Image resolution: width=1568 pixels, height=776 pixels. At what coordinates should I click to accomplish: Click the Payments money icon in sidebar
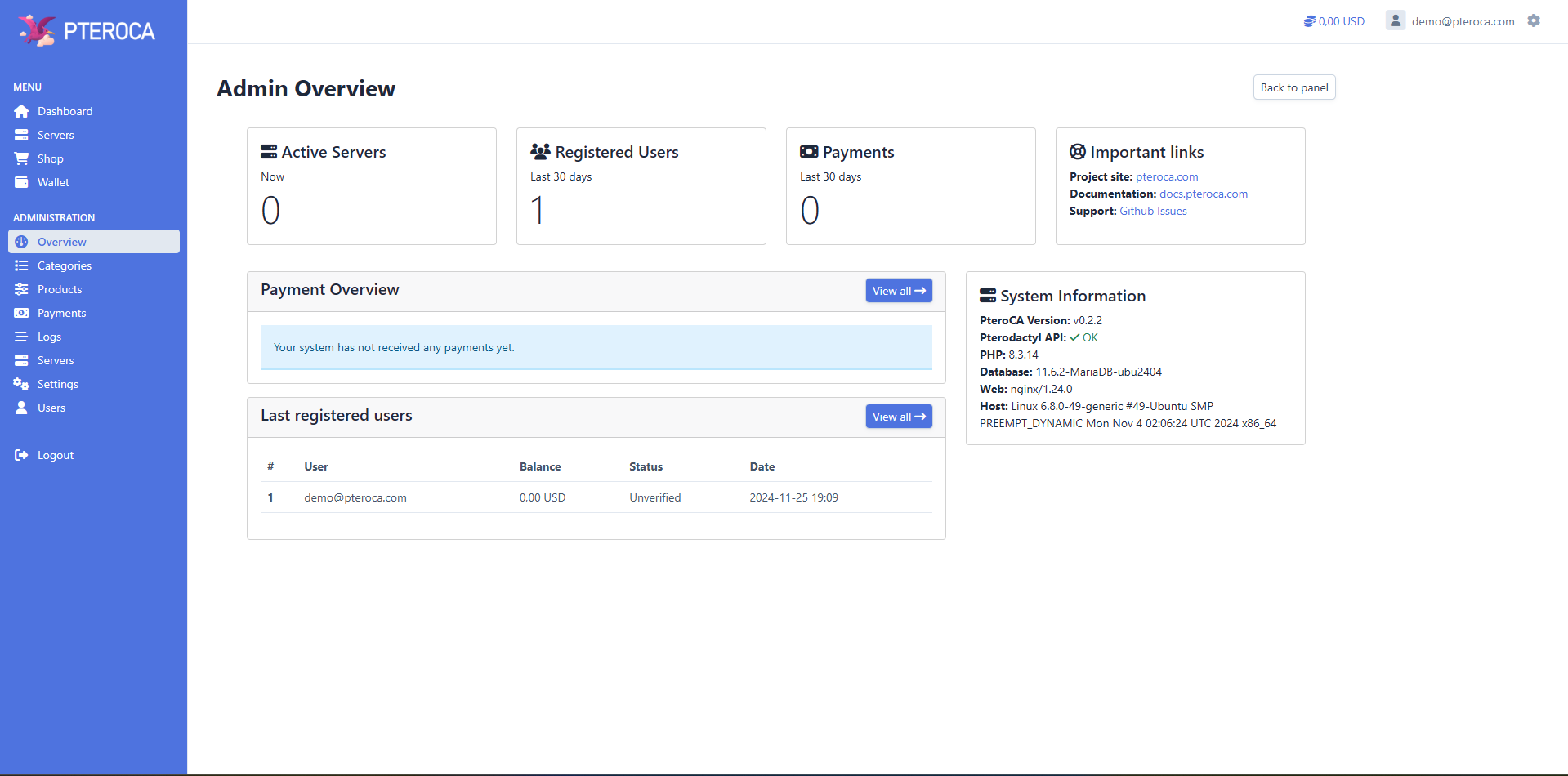pos(21,313)
